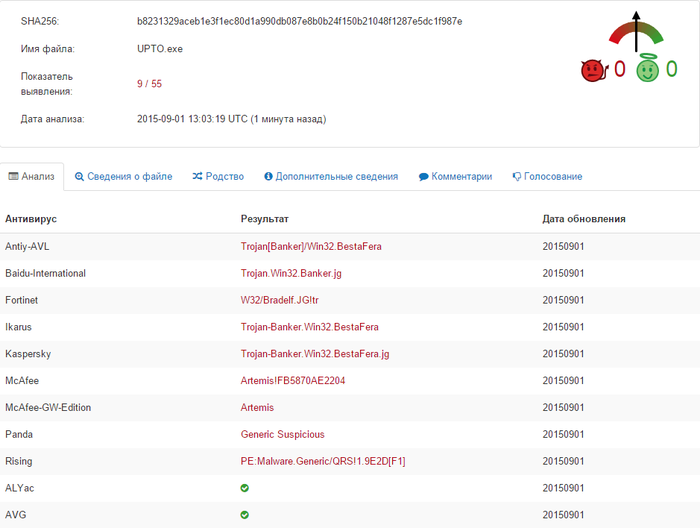700x528 pixels.
Task: Click the community score gauge meter
Action: pyautogui.click(x=636, y=31)
